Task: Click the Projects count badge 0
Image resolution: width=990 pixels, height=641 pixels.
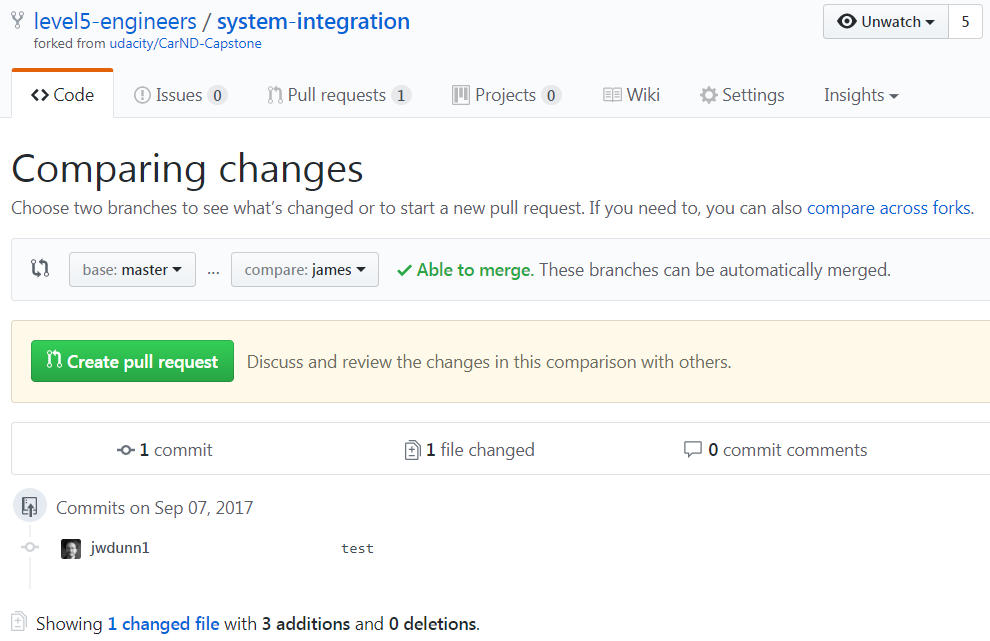Action: 551,95
